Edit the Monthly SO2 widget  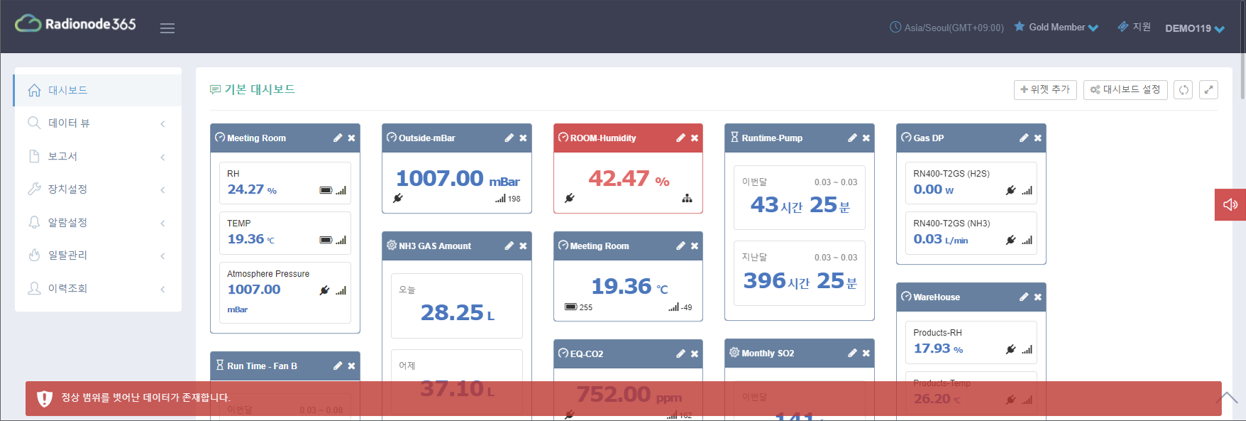tap(853, 353)
